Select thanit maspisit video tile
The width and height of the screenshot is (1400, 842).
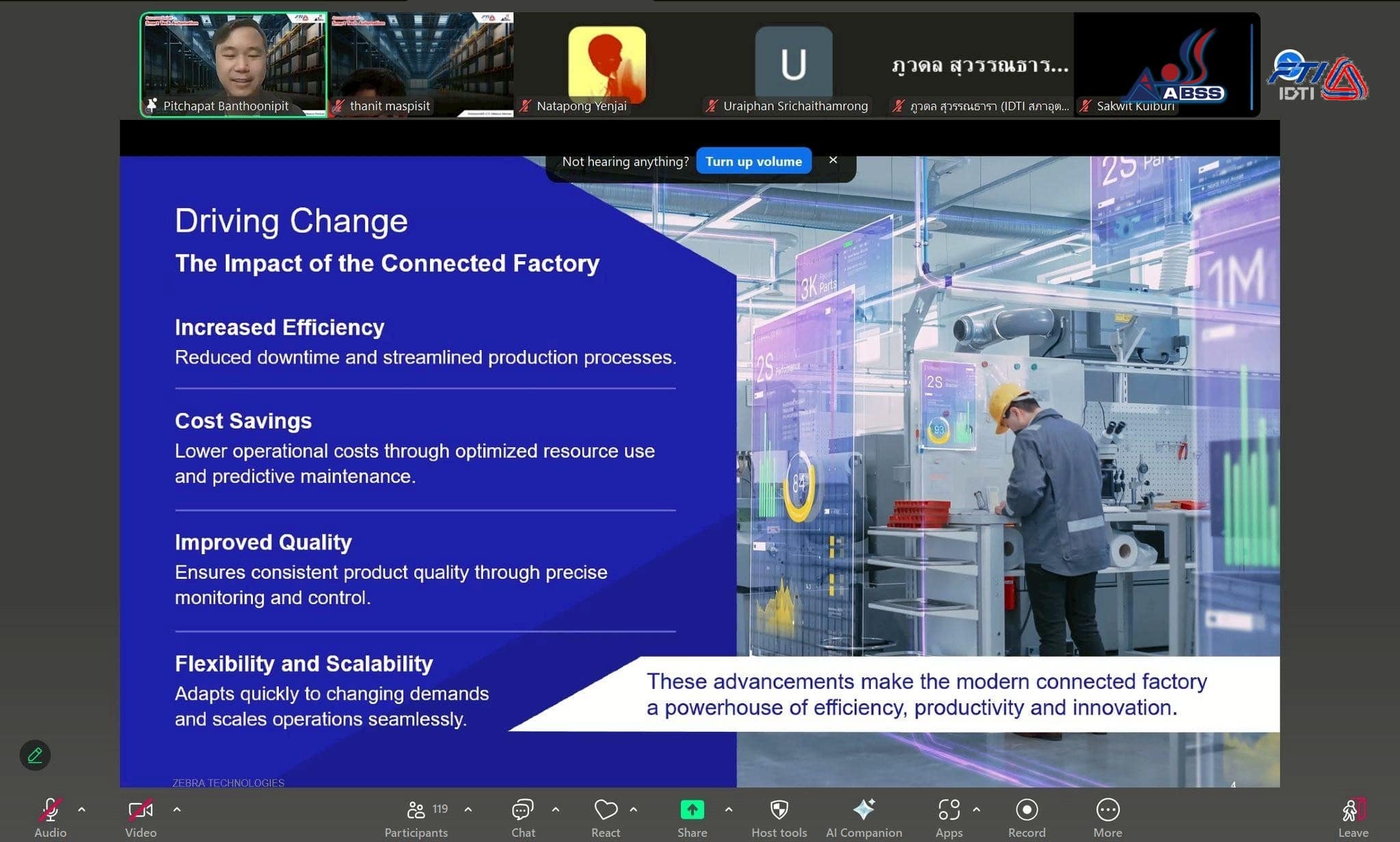coord(421,65)
